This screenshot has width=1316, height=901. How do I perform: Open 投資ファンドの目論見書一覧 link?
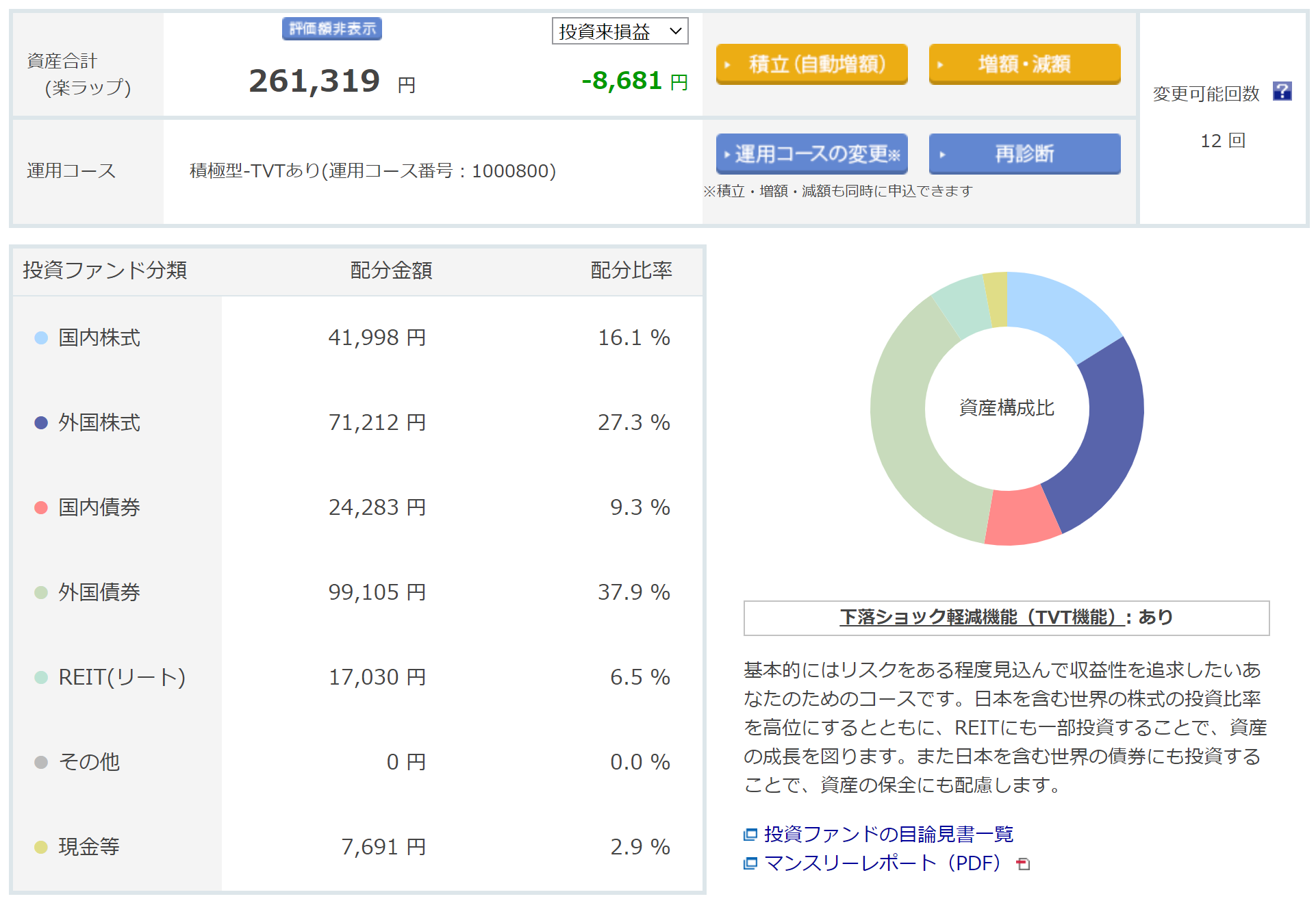[888, 834]
